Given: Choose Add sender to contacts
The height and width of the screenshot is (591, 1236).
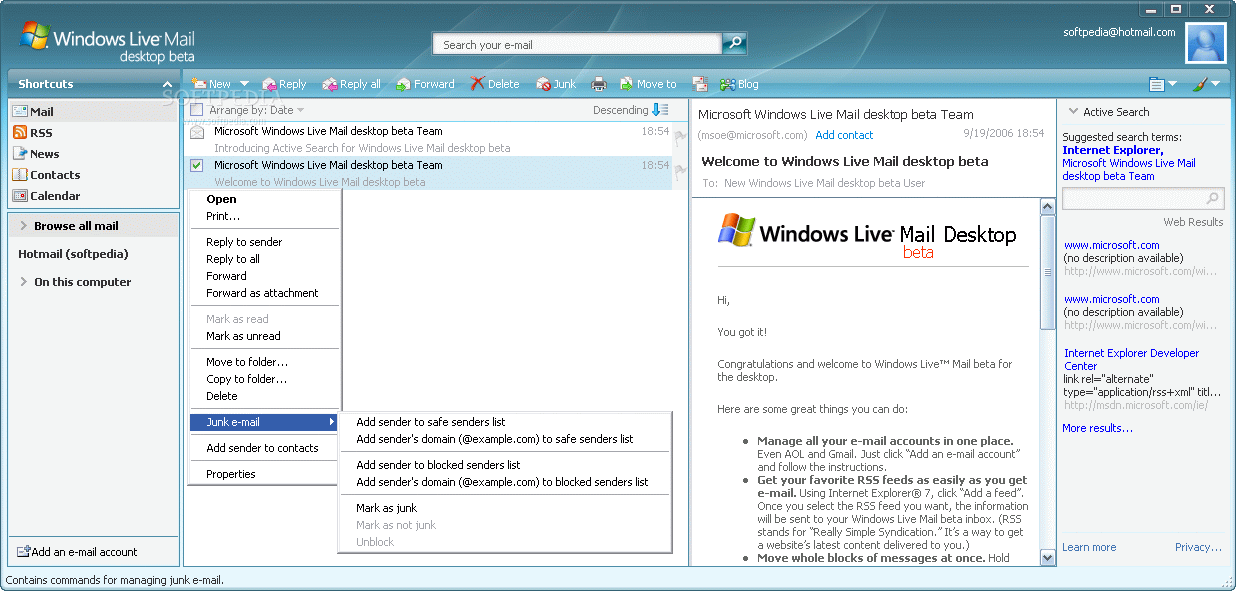Looking at the screenshot, I should 262,448.
